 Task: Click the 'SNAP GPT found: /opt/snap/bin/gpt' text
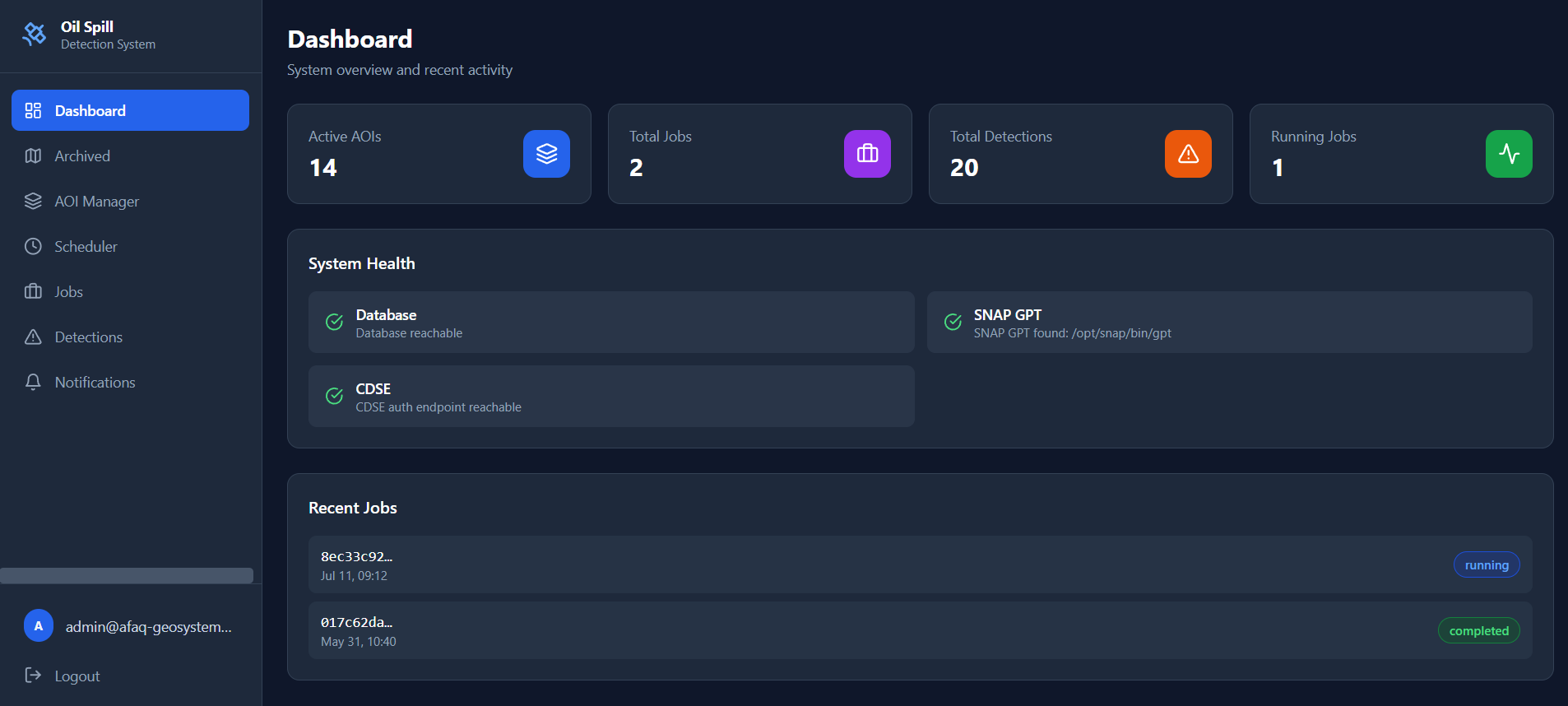click(1073, 333)
